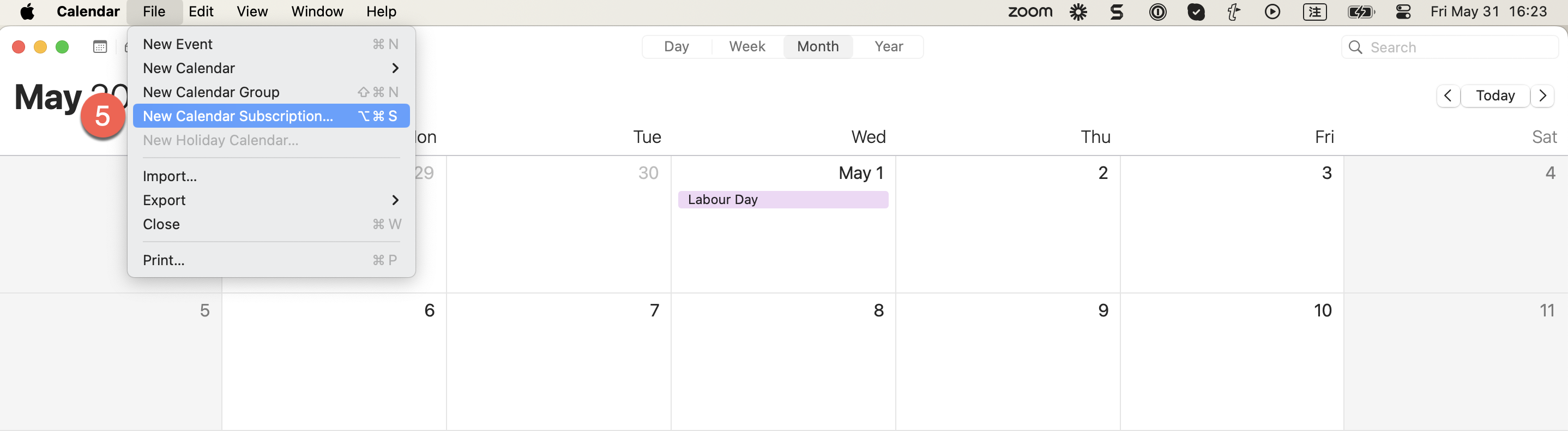Click into the Search field

click(1449, 47)
